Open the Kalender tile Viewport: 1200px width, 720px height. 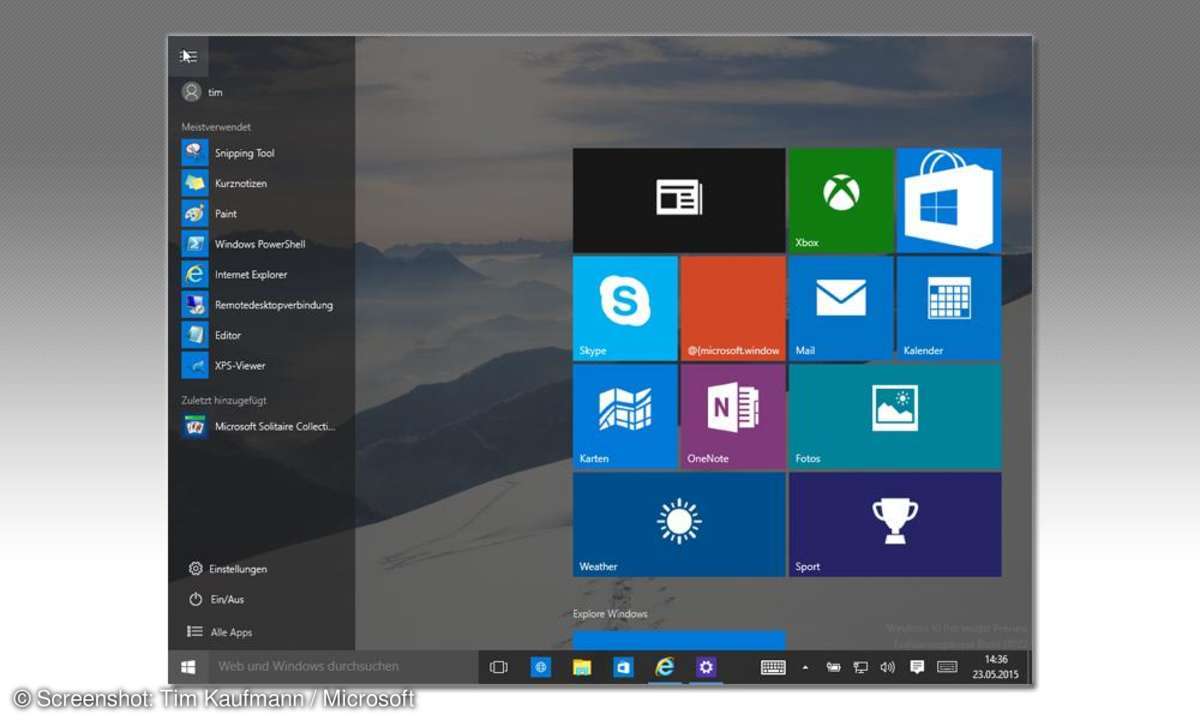949,308
